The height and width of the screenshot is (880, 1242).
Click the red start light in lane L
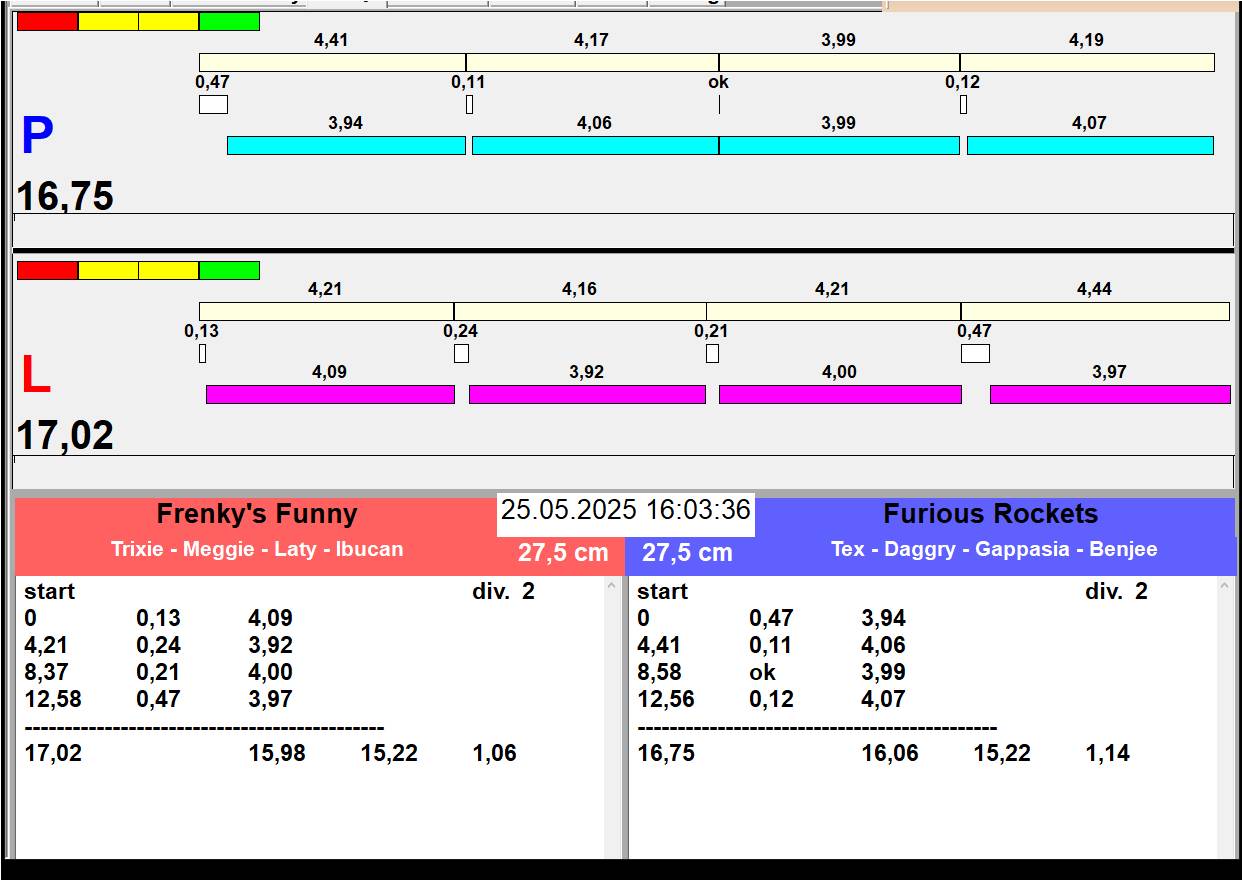point(47,270)
